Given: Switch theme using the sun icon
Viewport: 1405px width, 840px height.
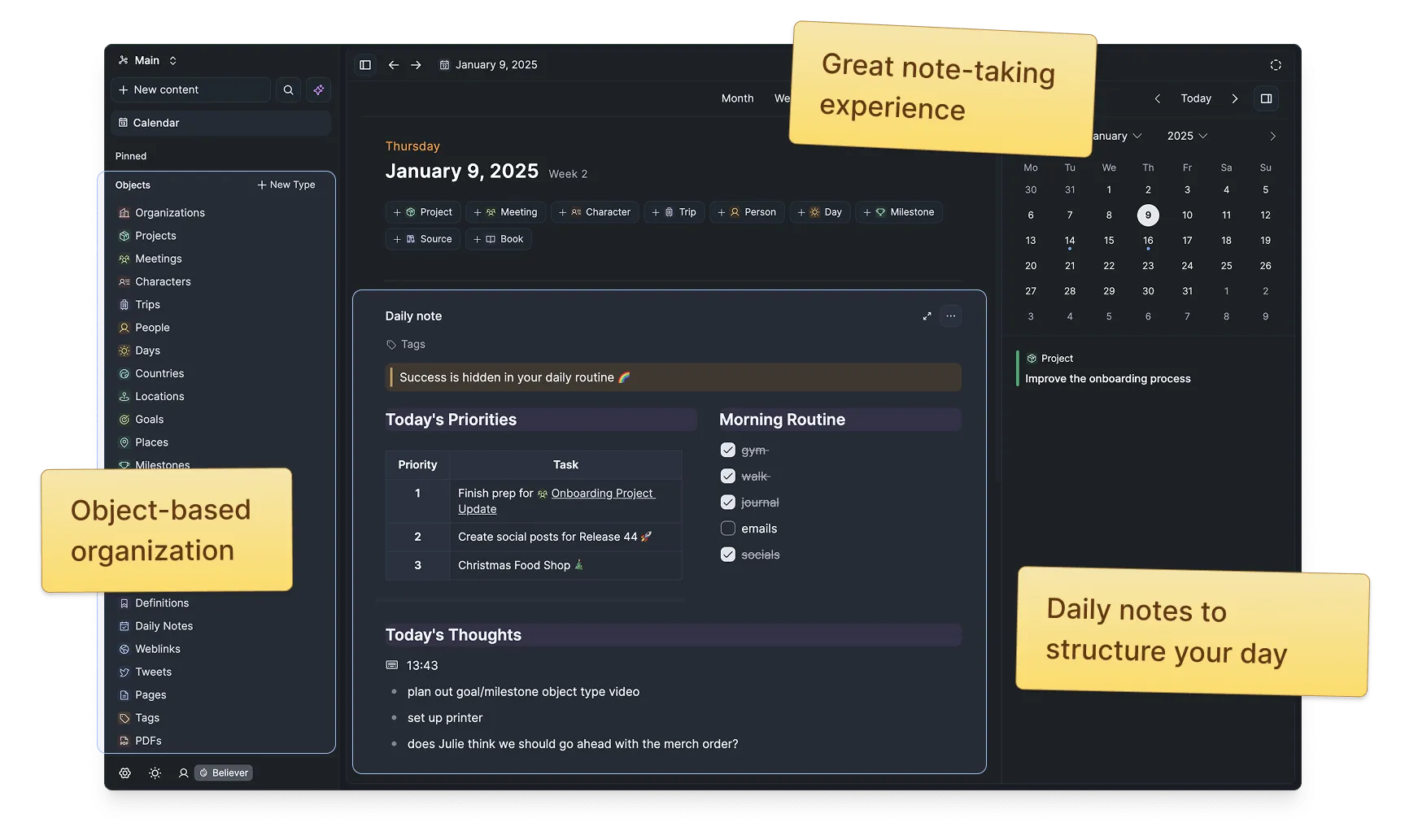Looking at the screenshot, I should (x=155, y=773).
